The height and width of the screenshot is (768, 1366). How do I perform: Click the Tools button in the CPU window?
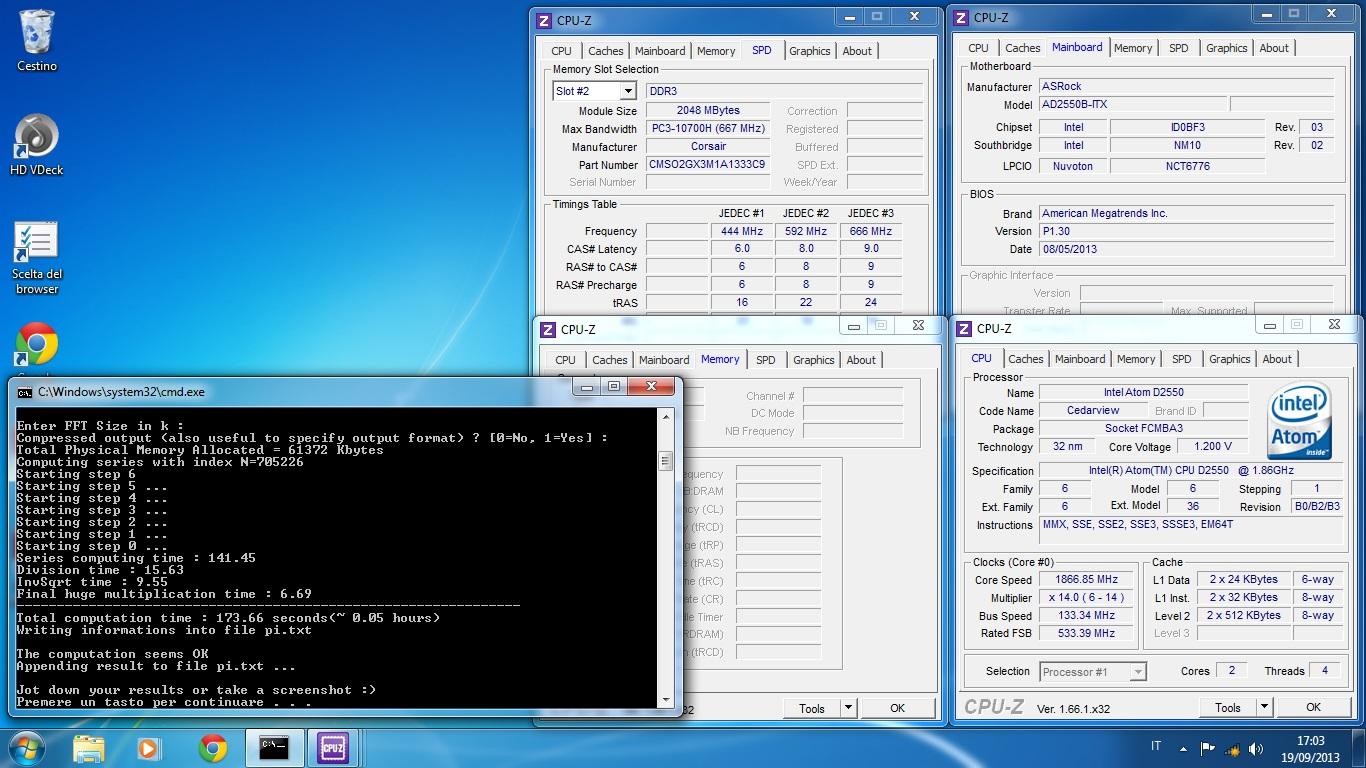pos(1227,707)
